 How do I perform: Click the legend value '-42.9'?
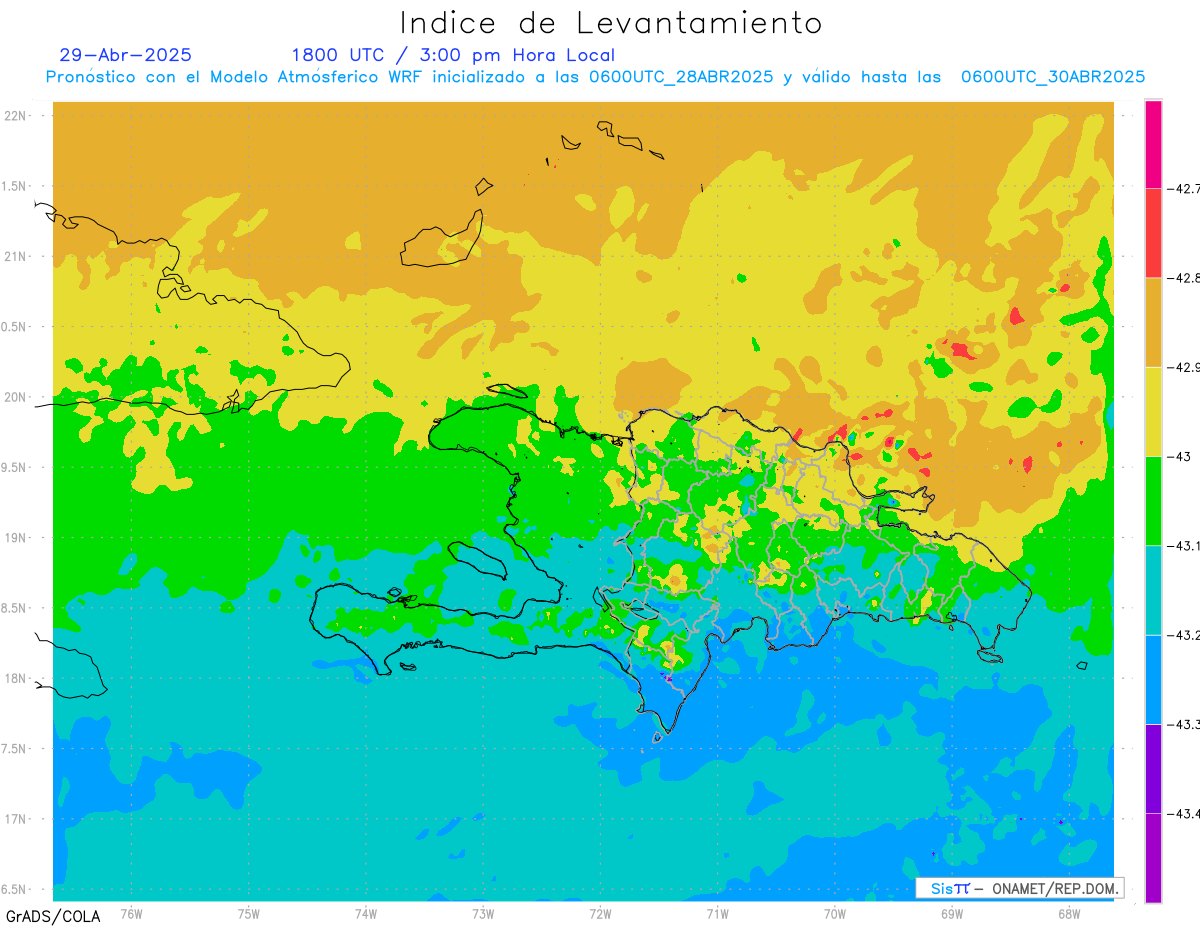pyautogui.click(x=1184, y=367)
